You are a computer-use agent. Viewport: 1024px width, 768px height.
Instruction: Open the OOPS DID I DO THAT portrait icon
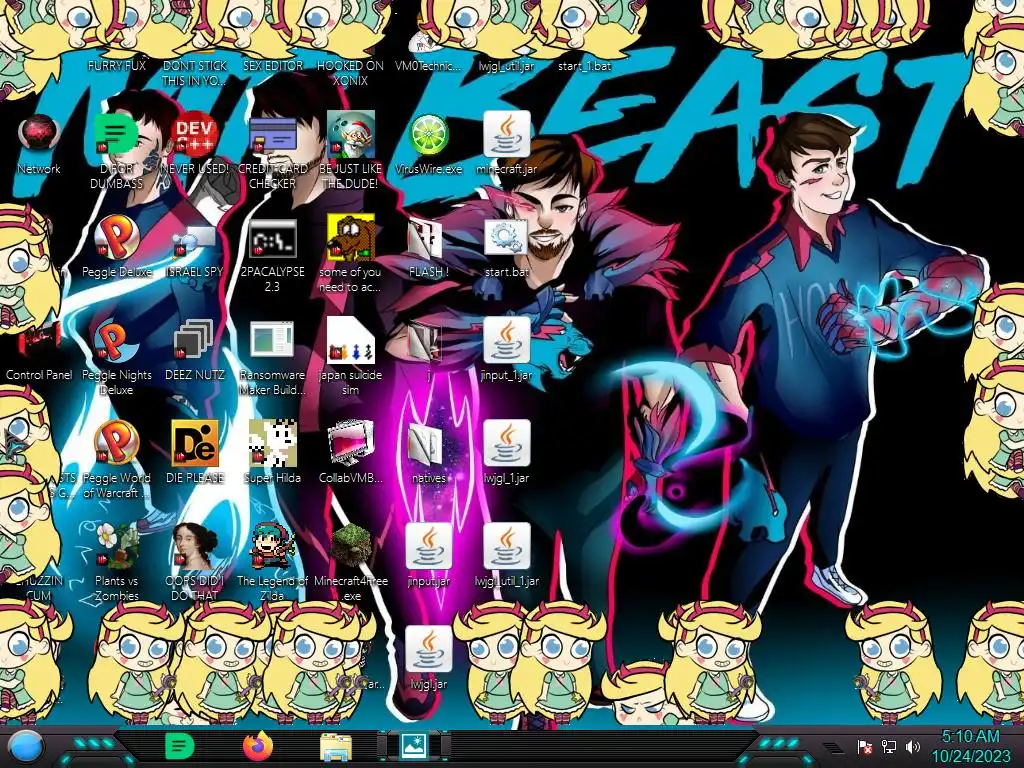[195, 547]
